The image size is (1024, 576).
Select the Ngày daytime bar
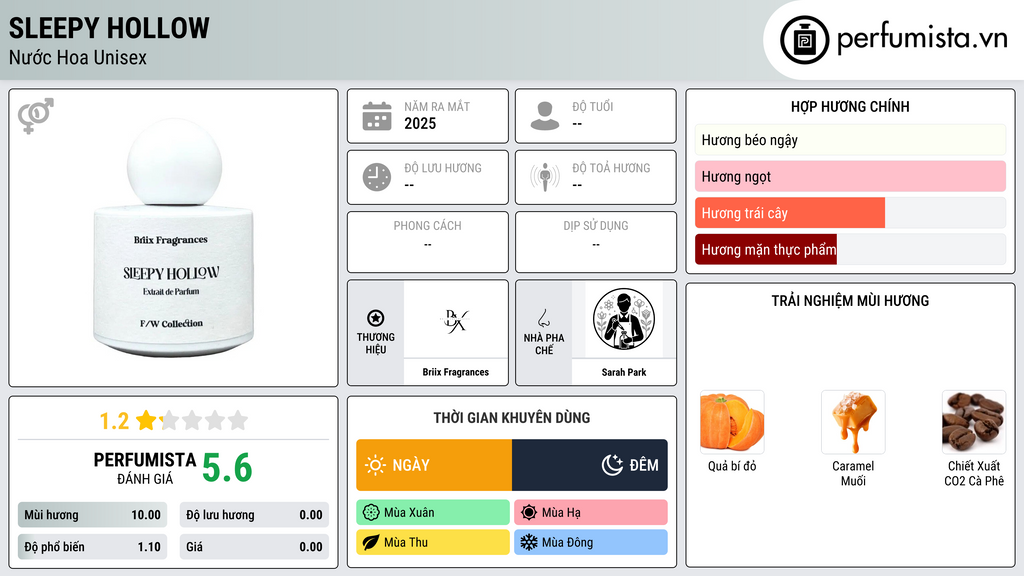[434, 465]
